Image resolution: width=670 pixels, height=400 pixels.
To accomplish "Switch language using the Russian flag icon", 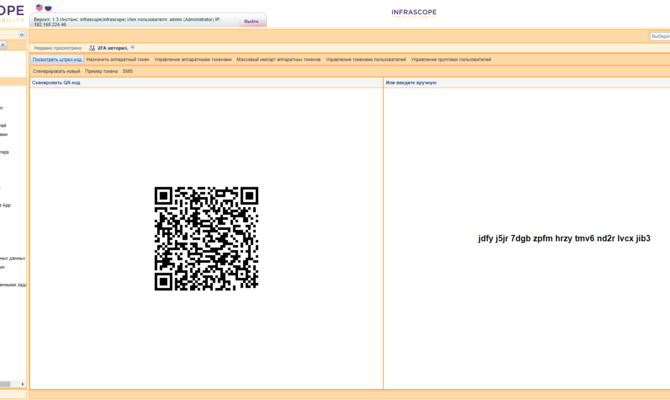I will click(48, 7).
